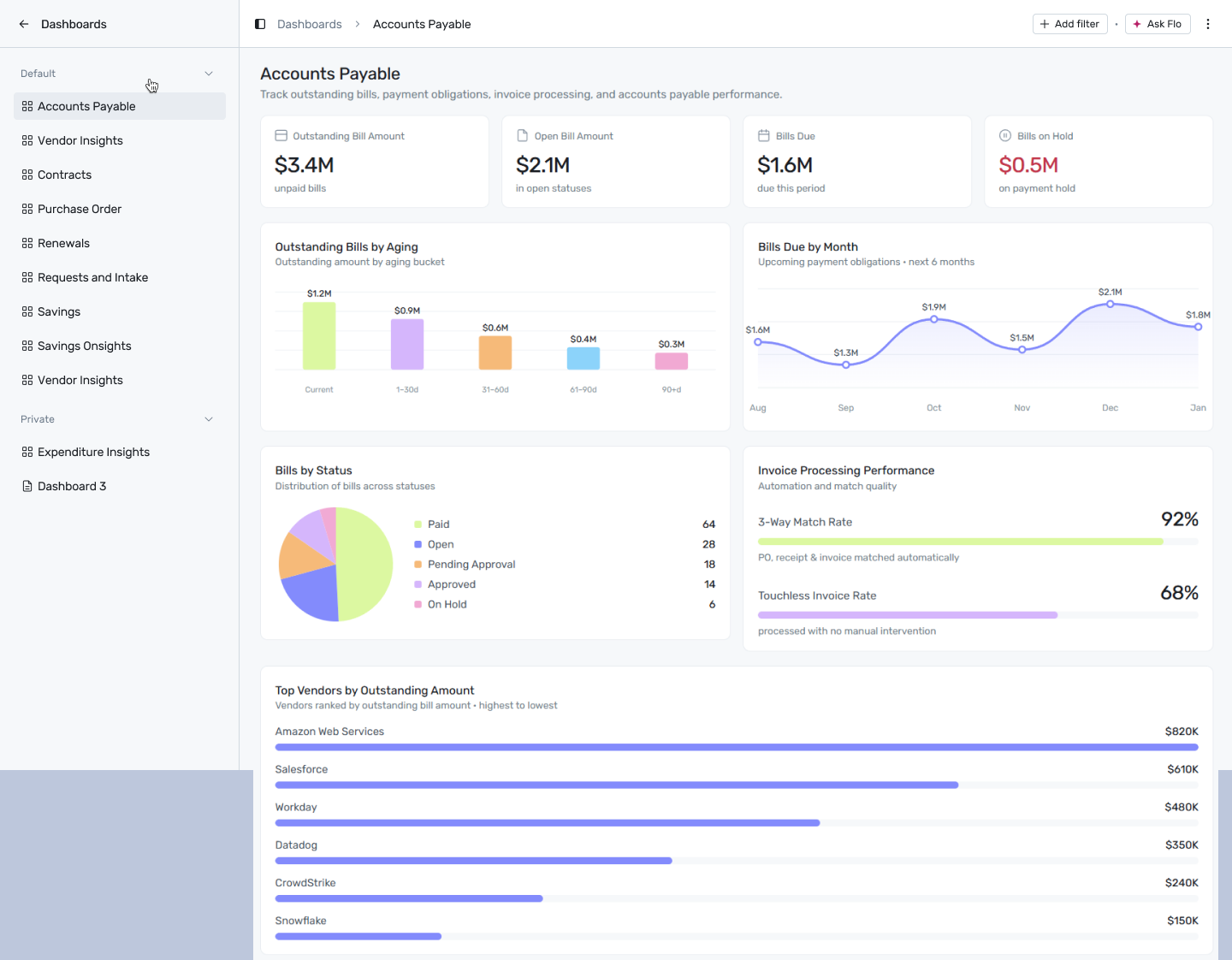Click the 92% match rate value
1232x960 pixels.
[1180, 519]
